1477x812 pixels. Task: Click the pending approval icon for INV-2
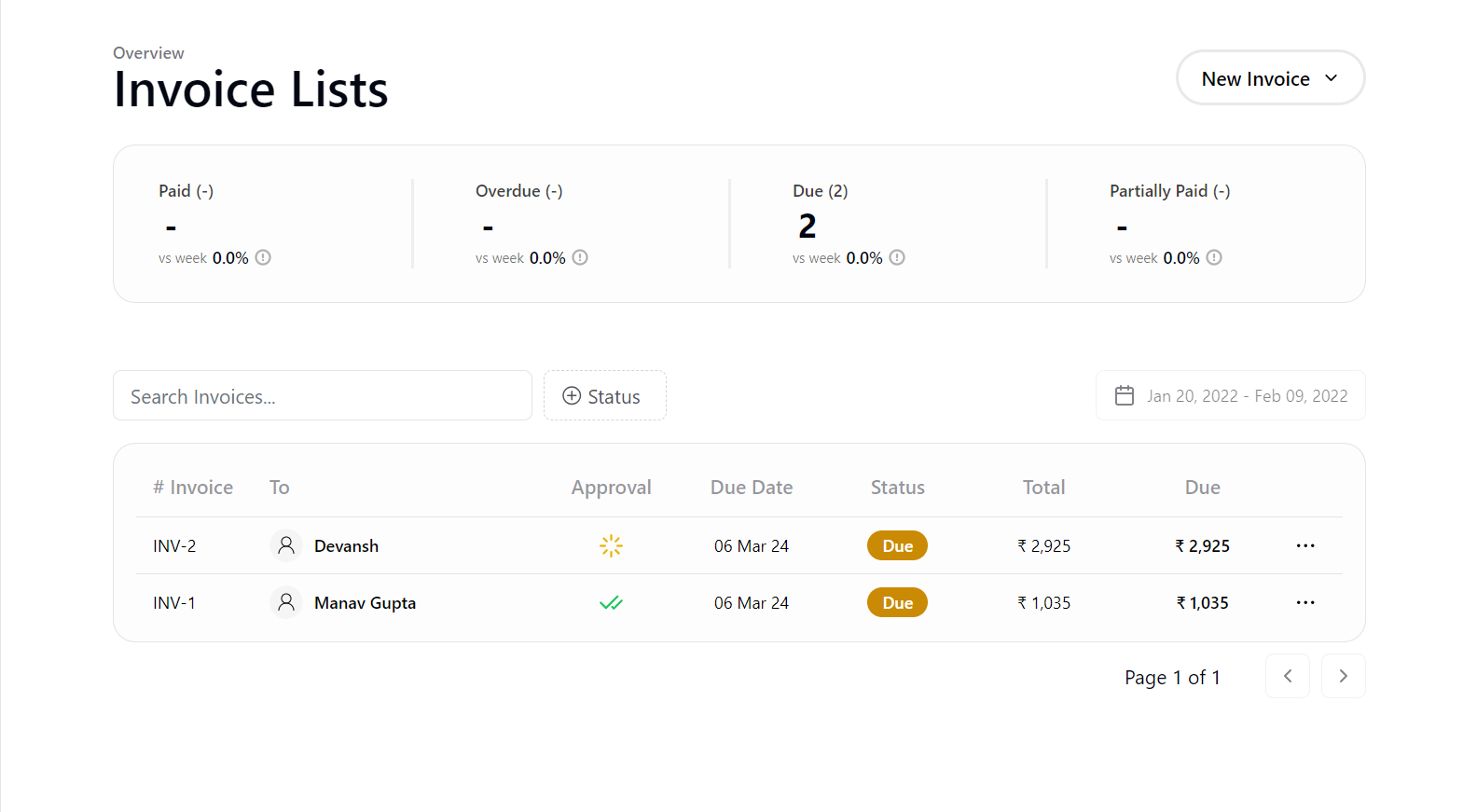pyautogui.click(x=611, y=546)
